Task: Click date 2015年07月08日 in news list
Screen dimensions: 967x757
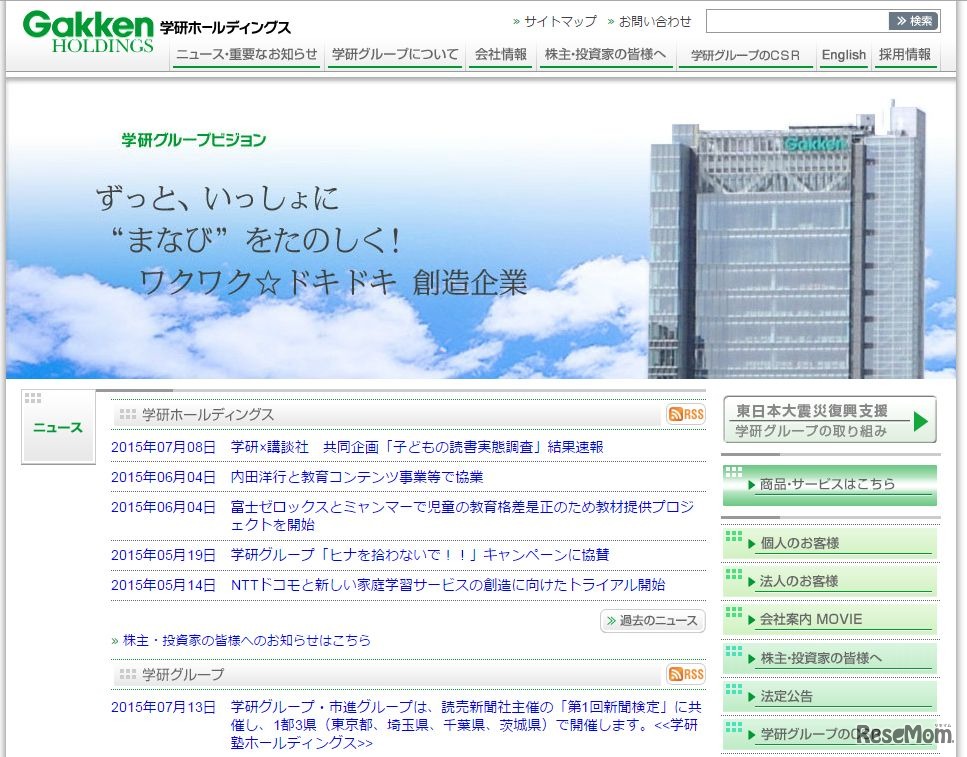Action: point(163,447)
